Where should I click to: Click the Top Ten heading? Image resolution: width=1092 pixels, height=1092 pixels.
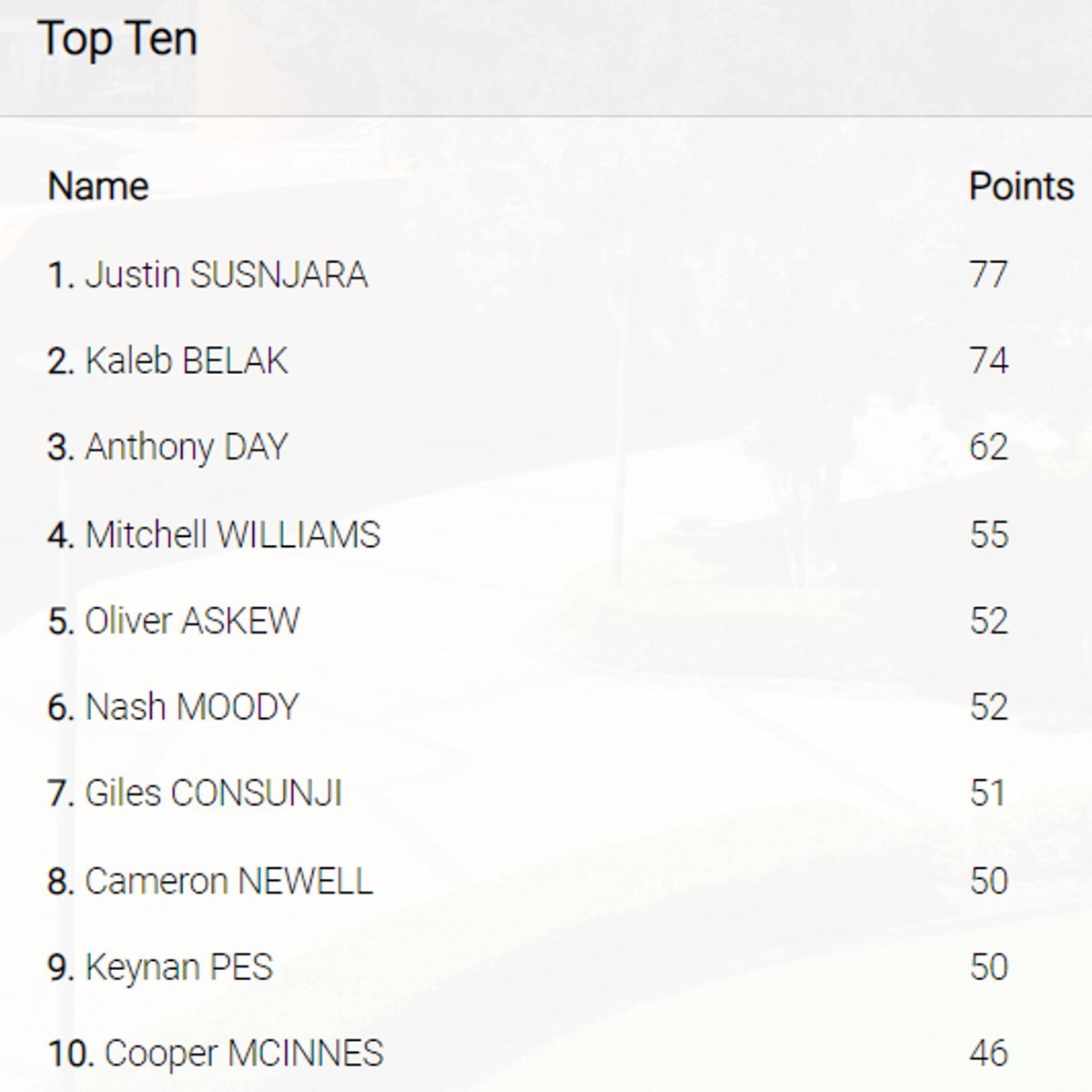(118, 39)
